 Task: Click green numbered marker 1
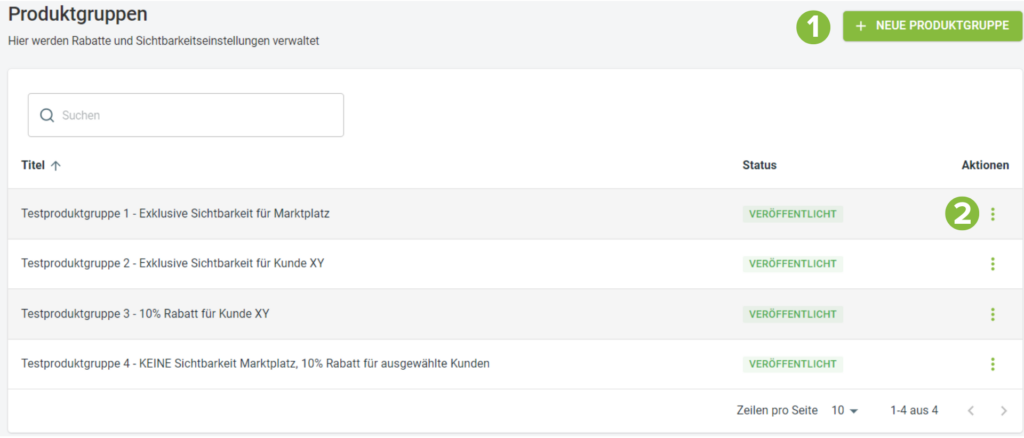[x=812, y=27]
